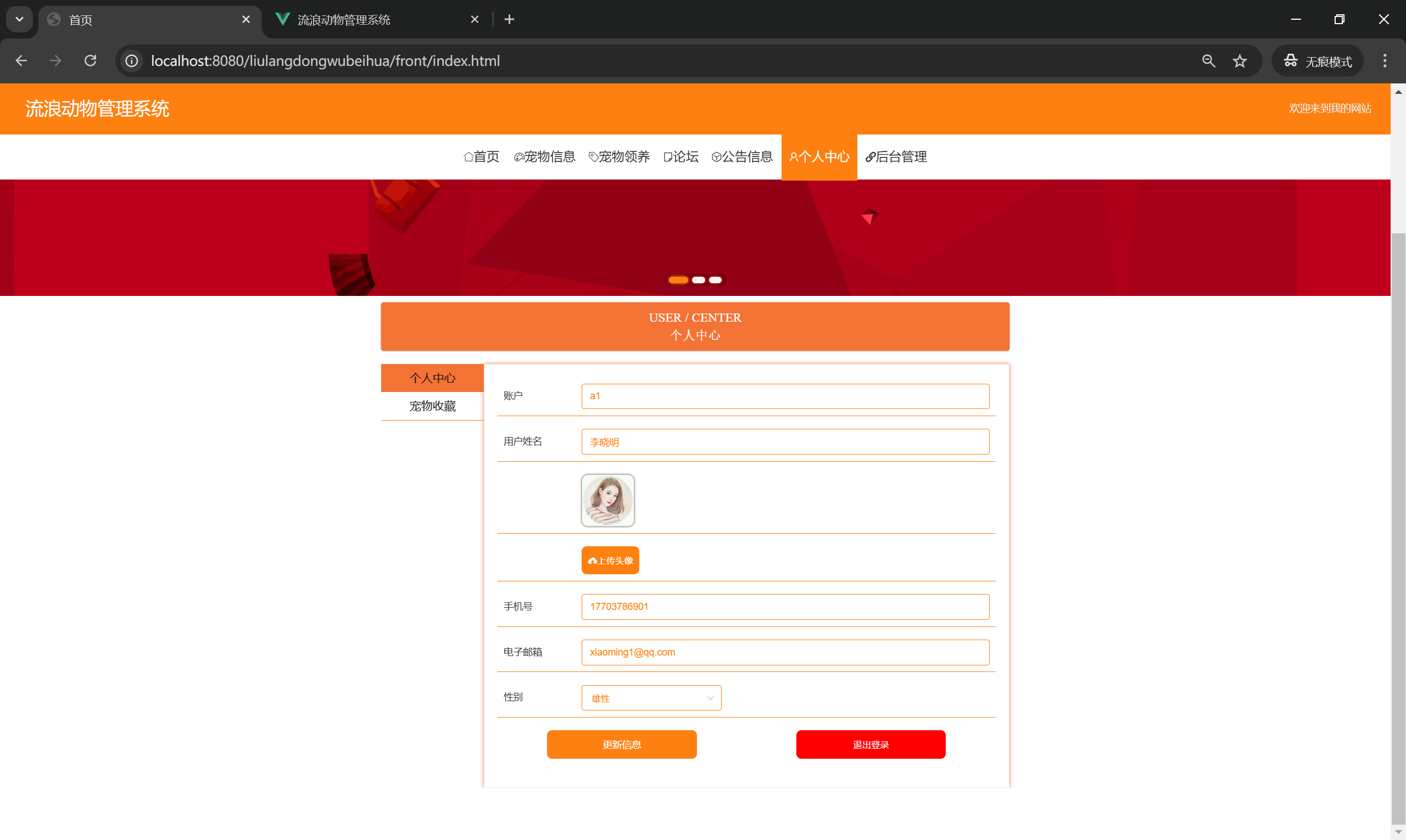Open the tab search dropdown arrow
This screenshot has width=1406, height=840.
[x=19, y=19]
